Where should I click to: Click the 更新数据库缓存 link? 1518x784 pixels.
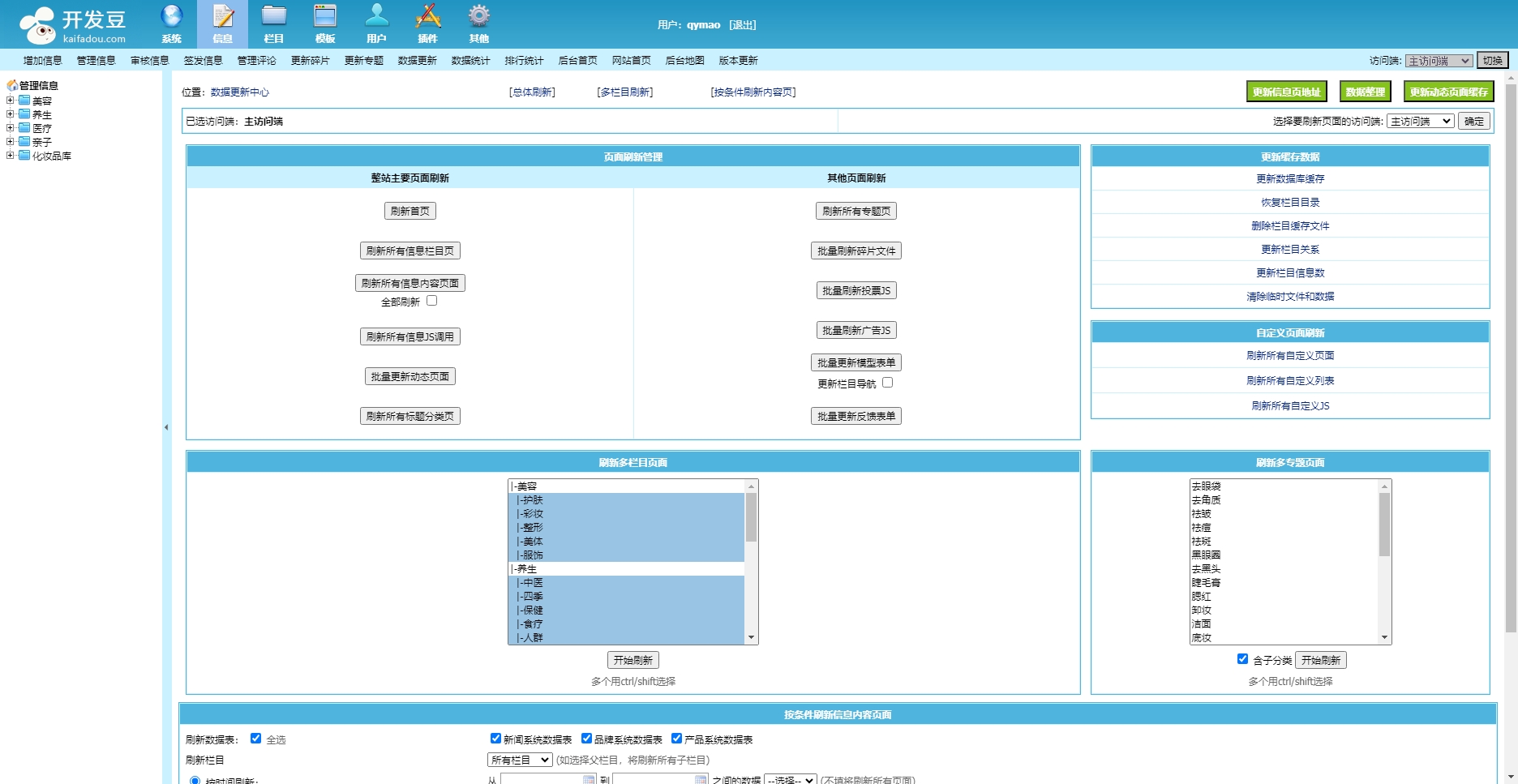[x=1289, y=179]
